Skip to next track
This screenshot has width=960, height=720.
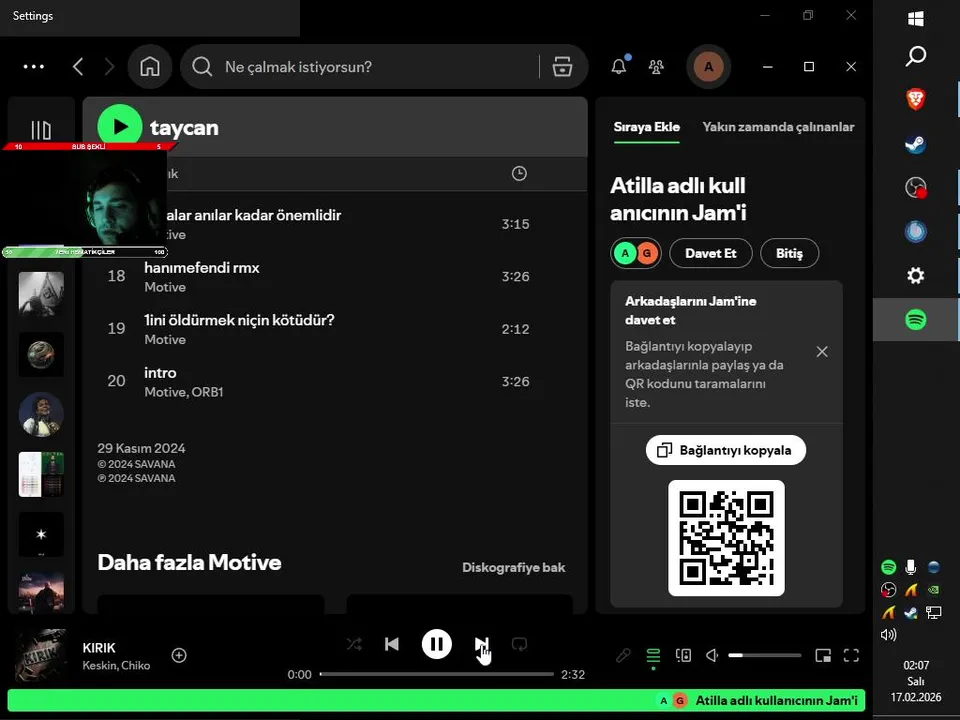481,644
